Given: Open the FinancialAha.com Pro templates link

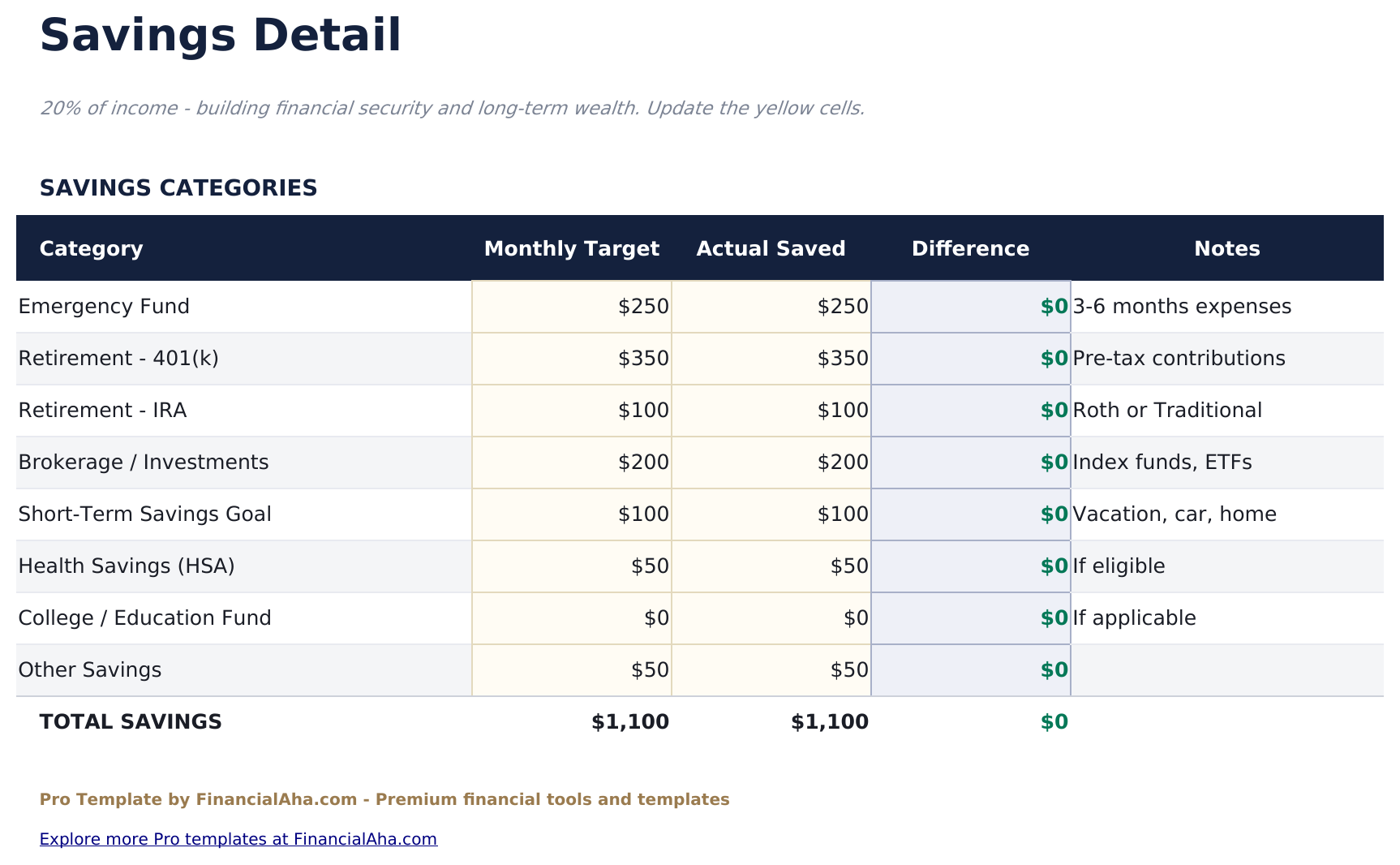Looking at the screenshot, I should coord(238,839).
